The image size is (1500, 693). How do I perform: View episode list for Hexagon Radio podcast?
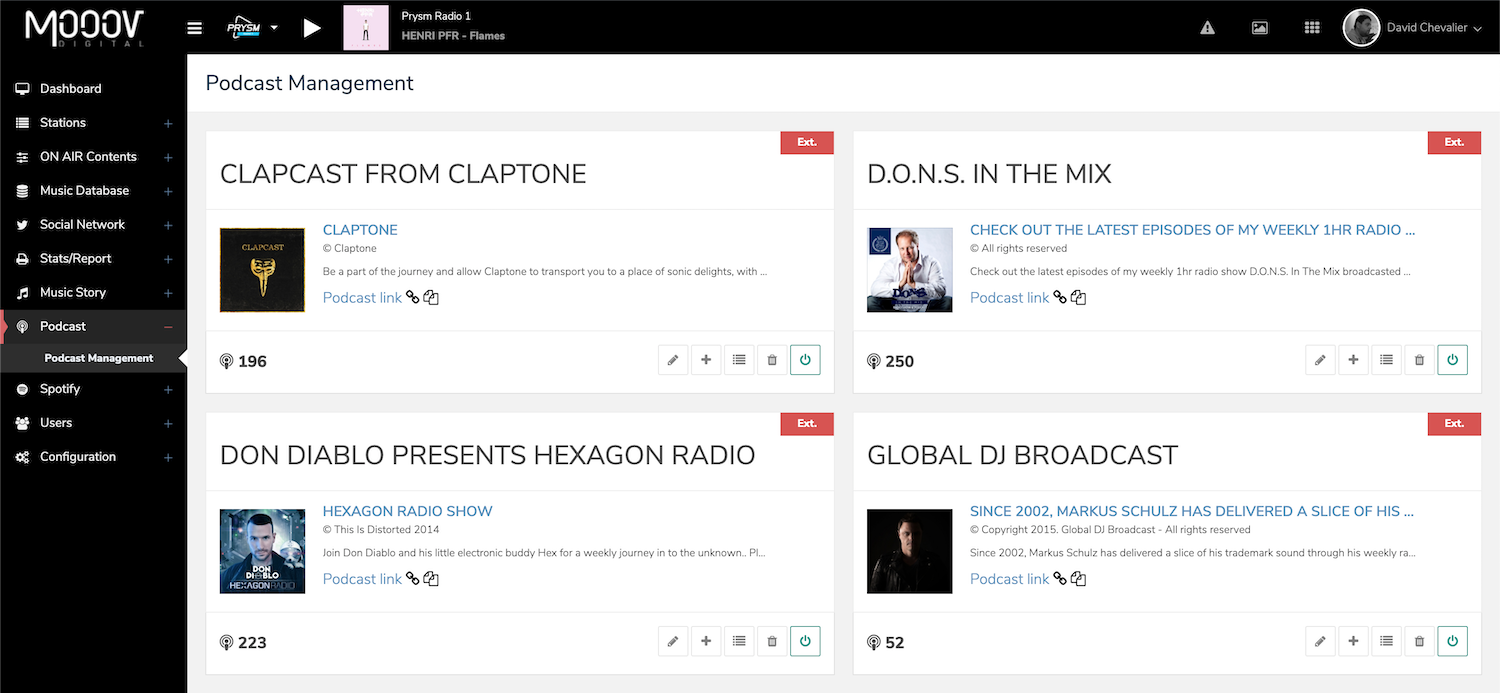739,641
